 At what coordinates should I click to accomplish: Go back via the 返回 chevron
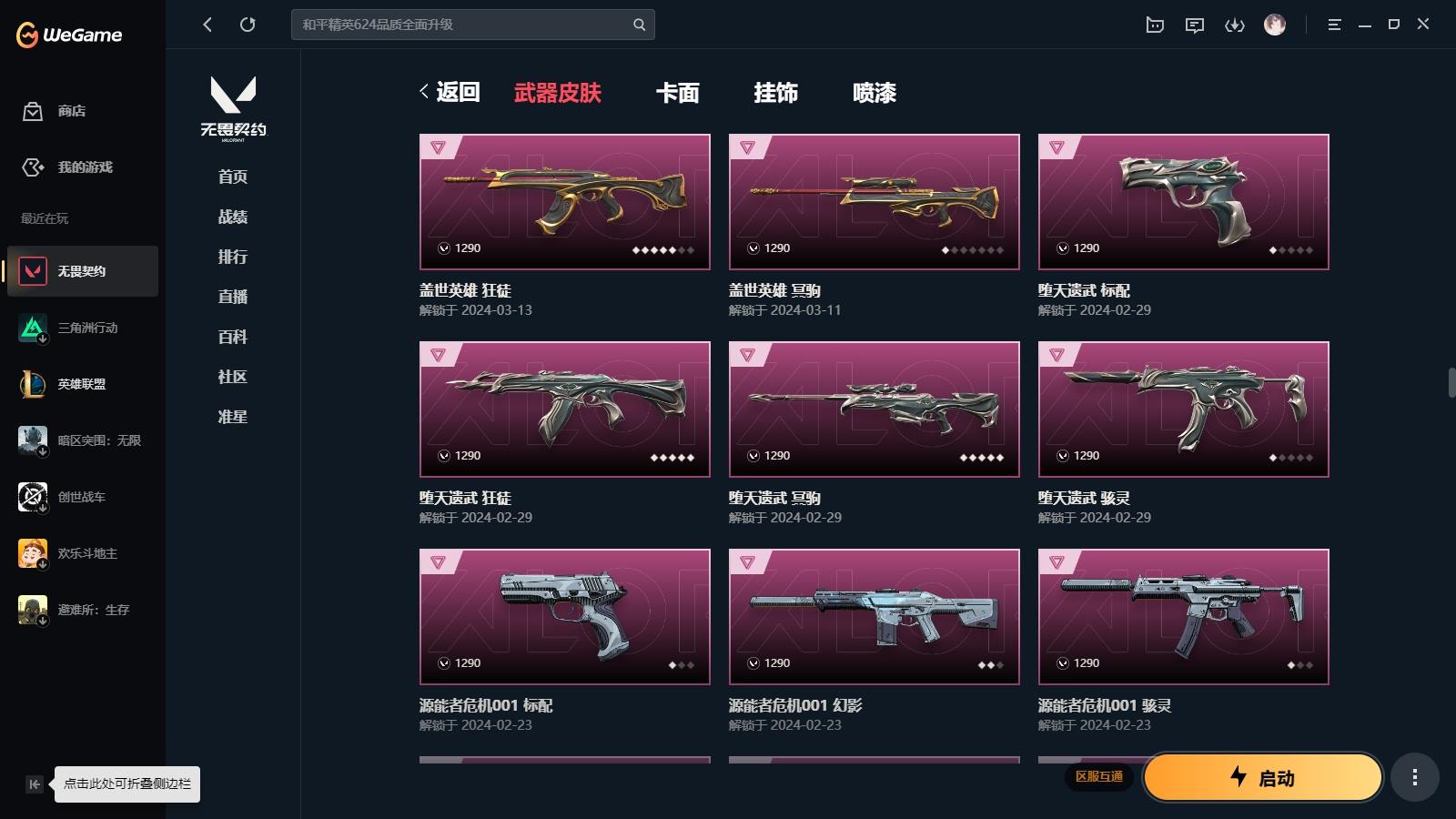[450, 92]
